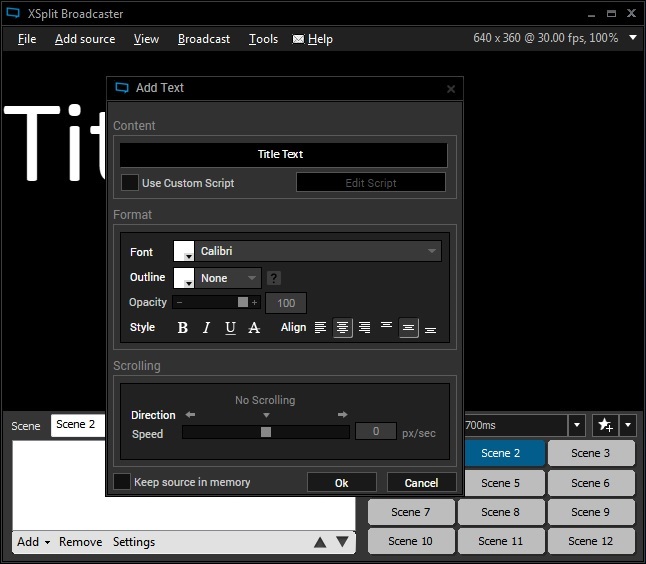This screenshot has width=646, height=564.
Task: Toggle Underline text style
Action: coord(230,328)
